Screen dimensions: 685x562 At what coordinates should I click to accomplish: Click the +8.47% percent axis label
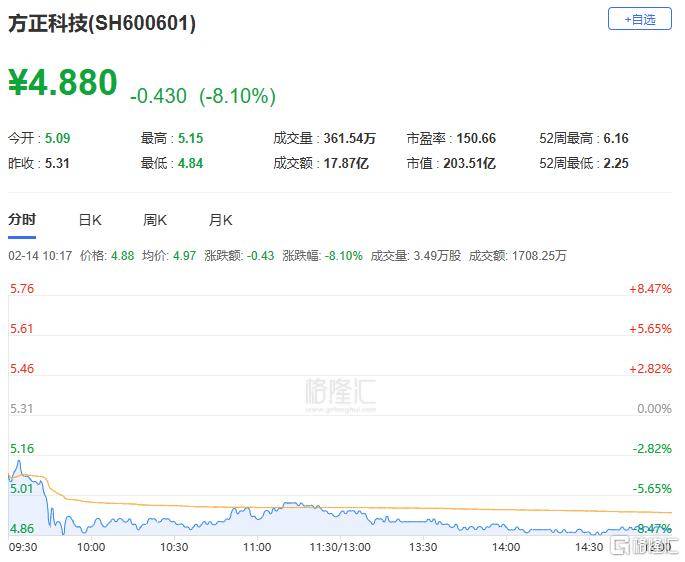tap(650, 288)
